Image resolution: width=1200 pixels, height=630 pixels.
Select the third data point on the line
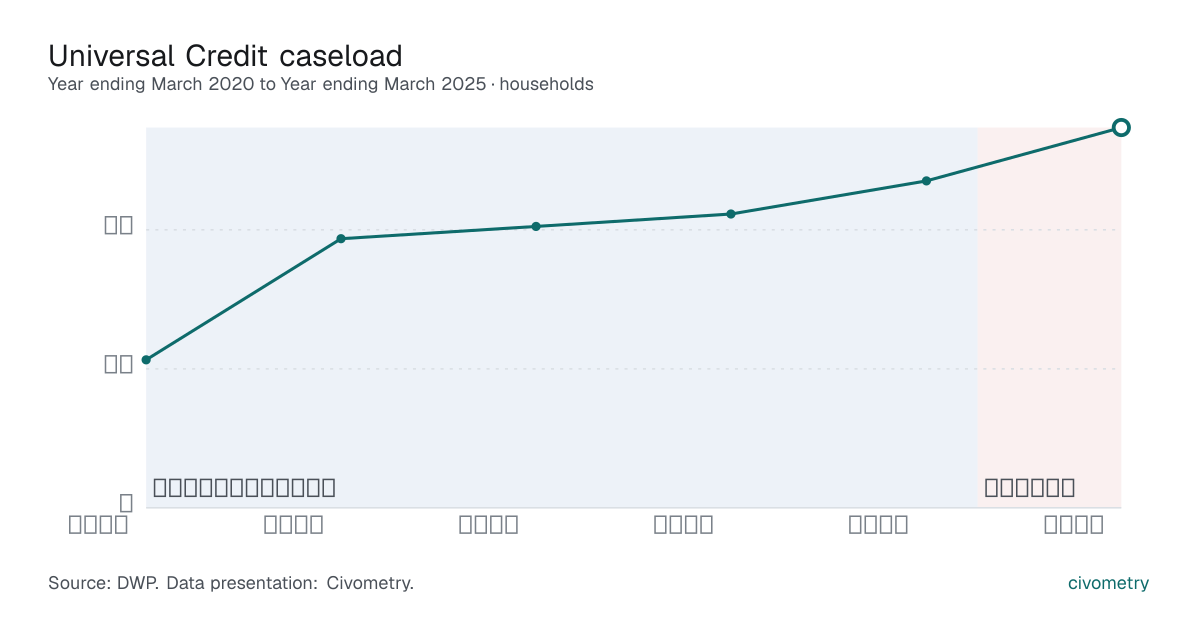click(536, 226)
